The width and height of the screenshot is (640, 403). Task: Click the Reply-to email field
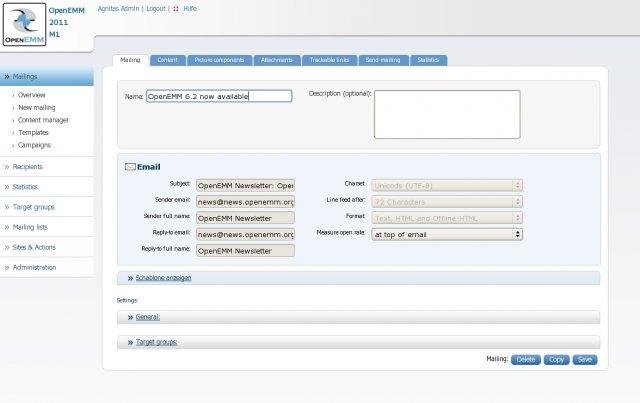point(245,234)
